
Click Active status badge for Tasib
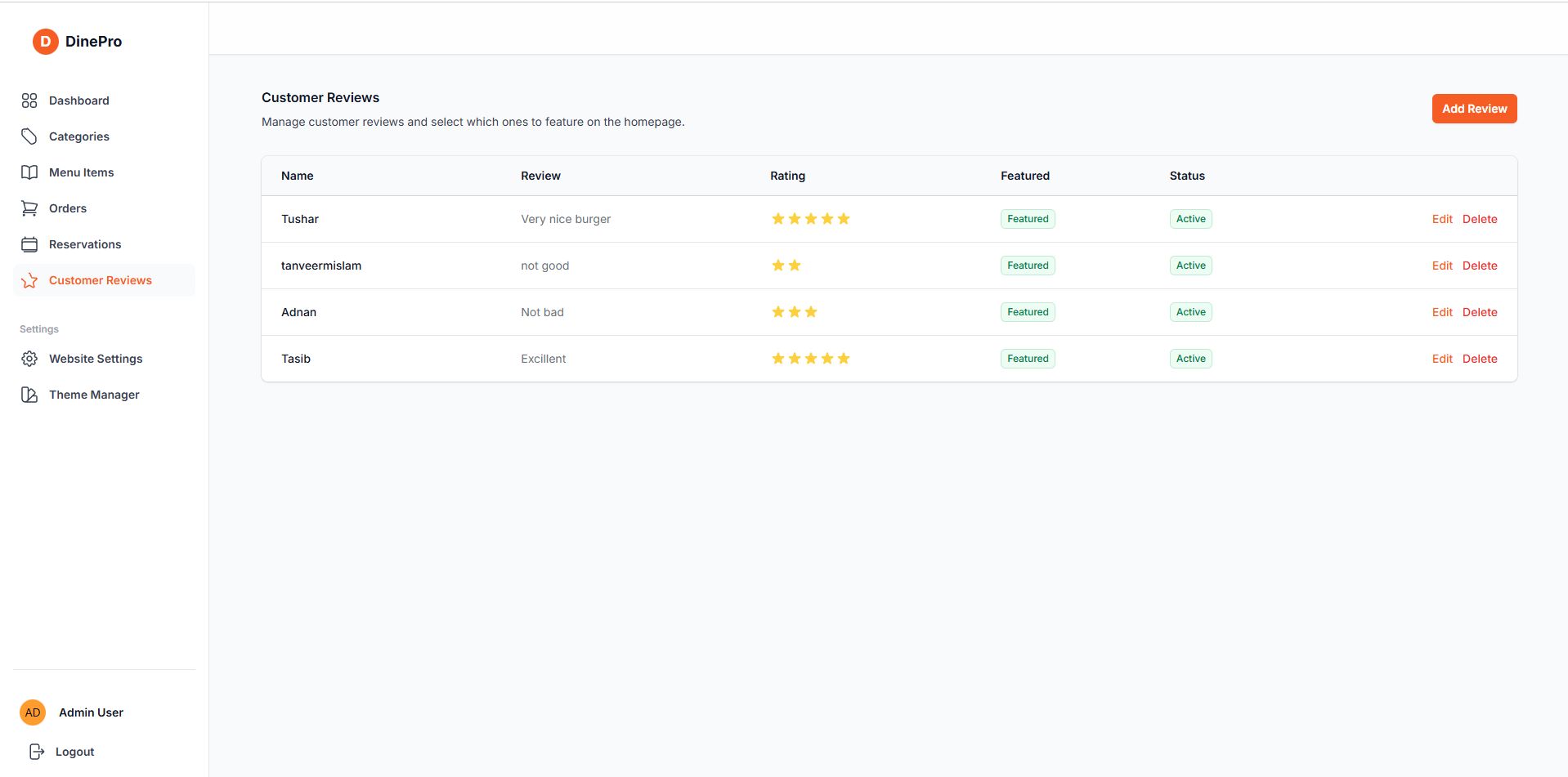coord(1190,359)
